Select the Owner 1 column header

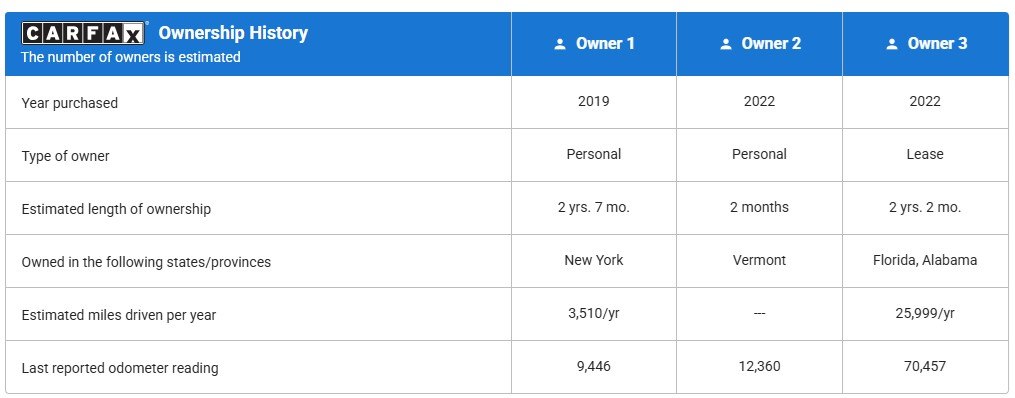click(x=594, y=44)
